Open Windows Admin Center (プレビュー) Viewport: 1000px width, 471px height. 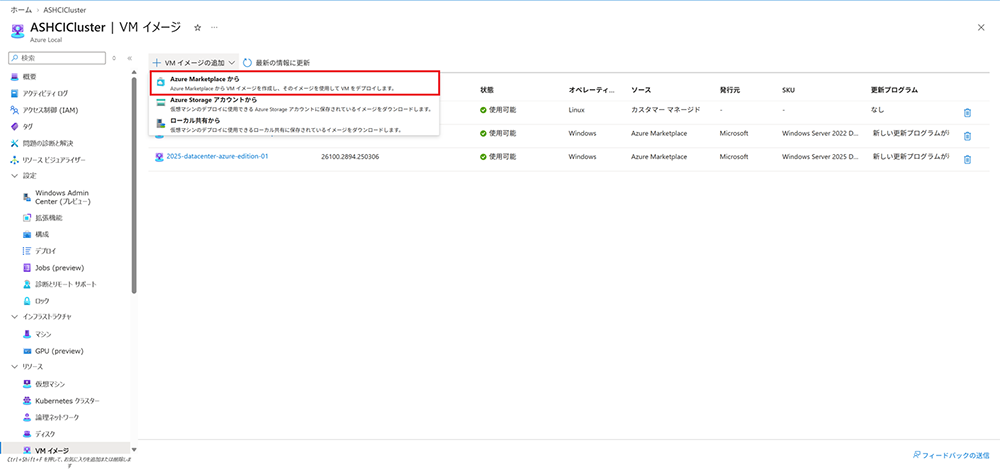pos(62,197)
